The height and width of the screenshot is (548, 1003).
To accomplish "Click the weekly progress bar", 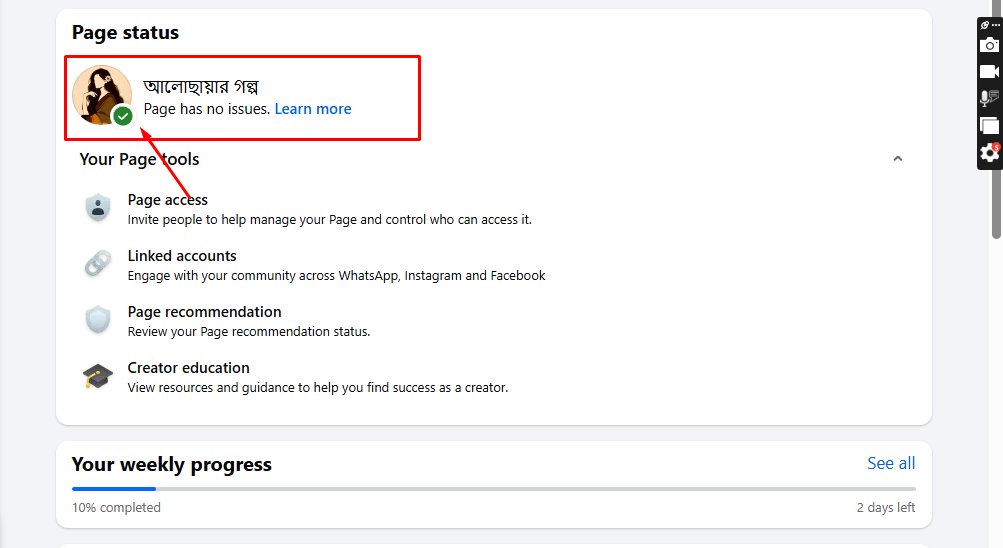I will click(493, 489).
